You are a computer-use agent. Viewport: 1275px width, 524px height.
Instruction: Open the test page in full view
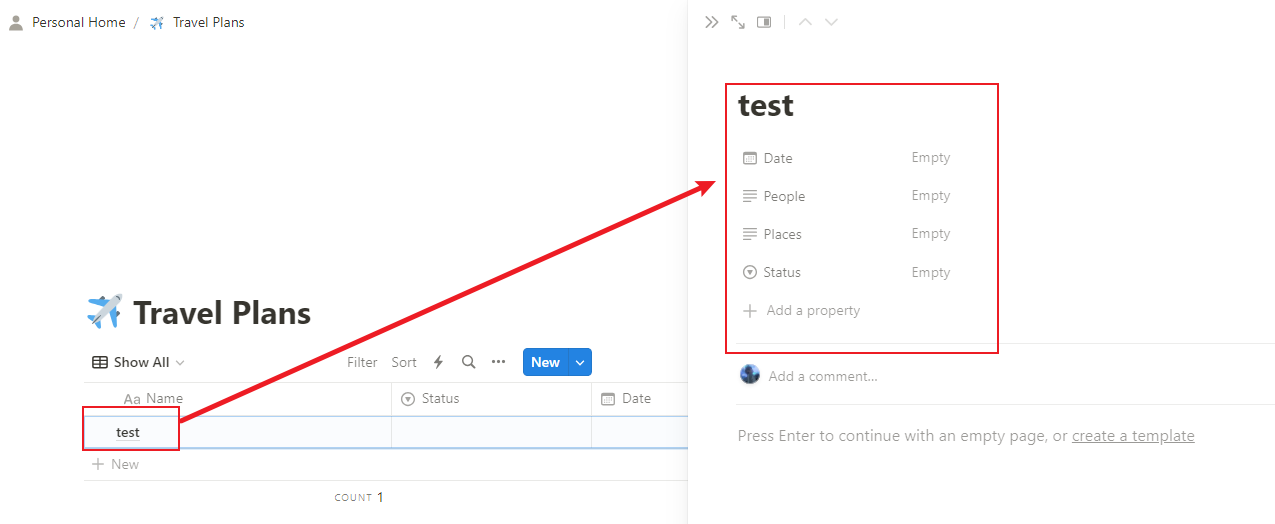[738, 22]
